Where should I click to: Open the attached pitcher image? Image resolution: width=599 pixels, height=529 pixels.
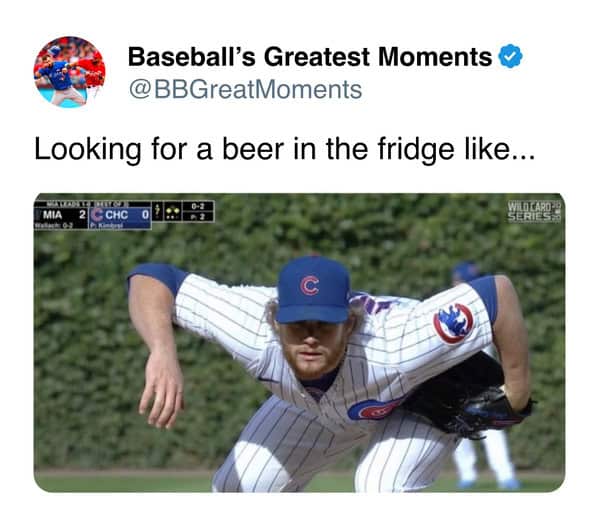click(300, 343)
